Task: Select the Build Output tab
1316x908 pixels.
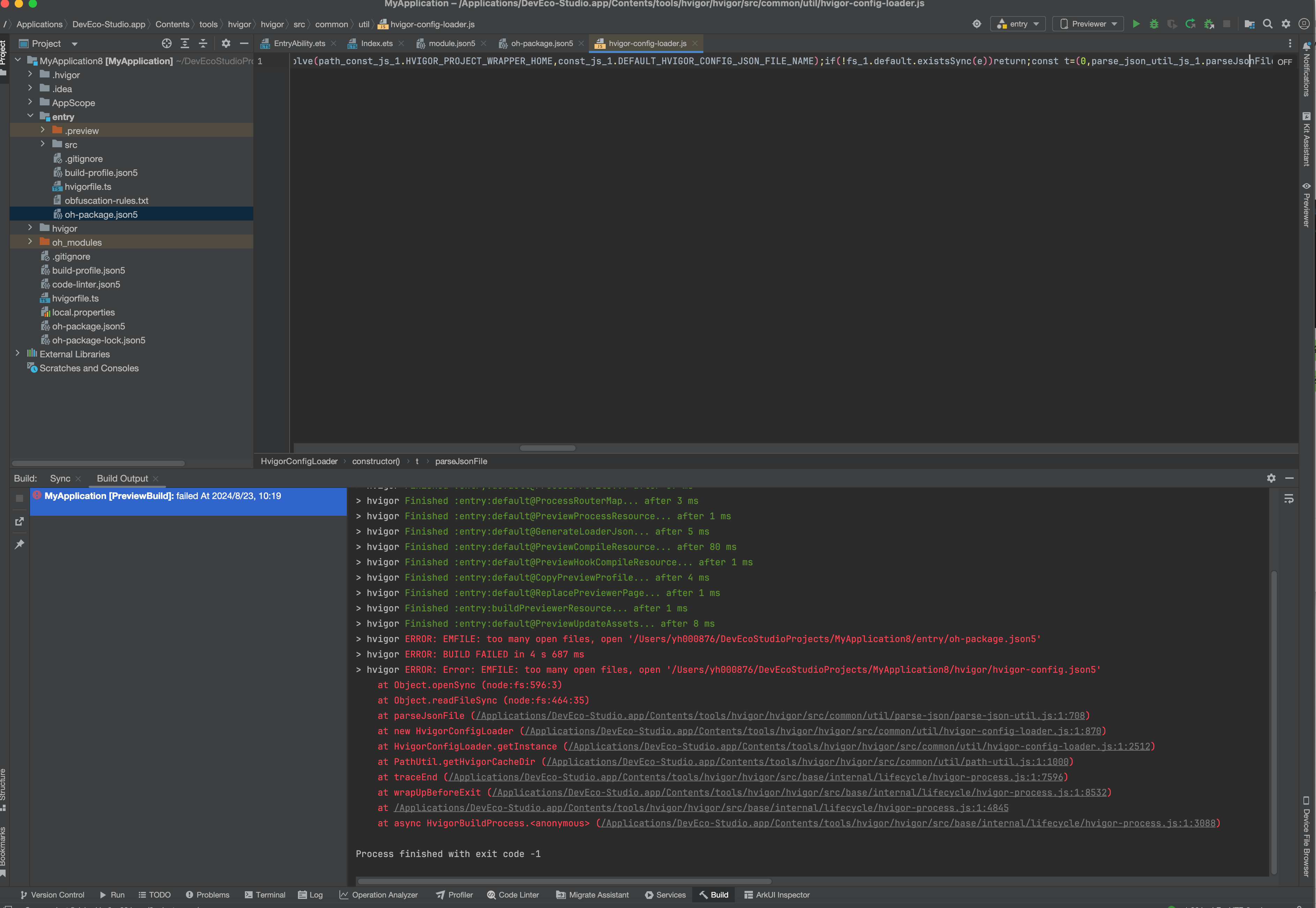Action: (122, 478)
